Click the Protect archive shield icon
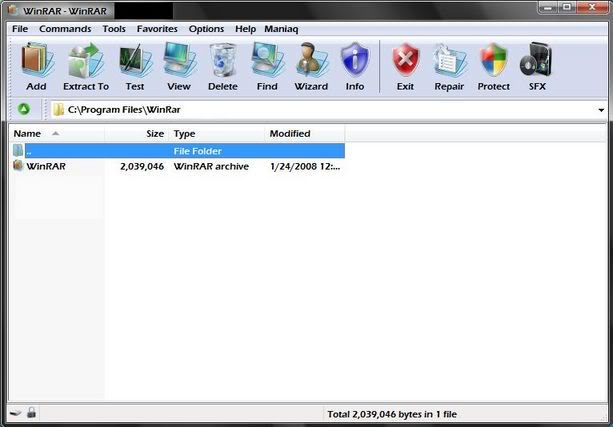The width and height of the screenshot is (613, 427). click(493, 61)
